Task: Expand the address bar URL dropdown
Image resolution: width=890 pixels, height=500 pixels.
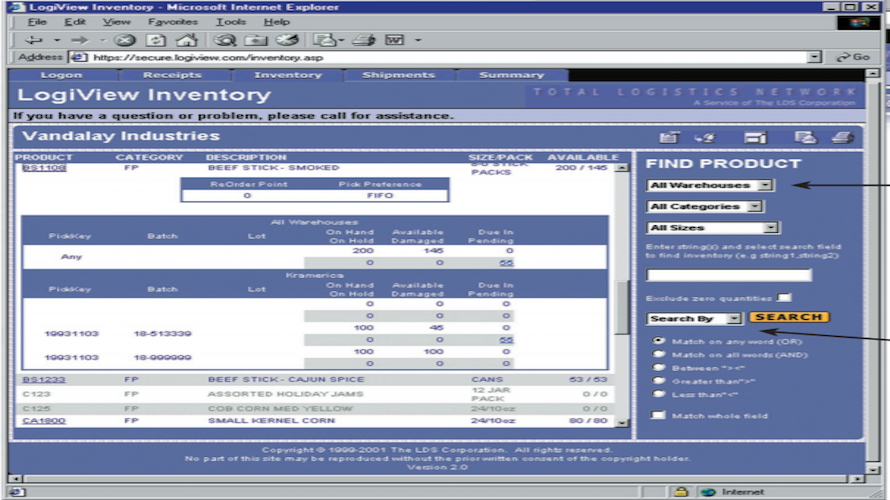Action: (x=815, y=57)
